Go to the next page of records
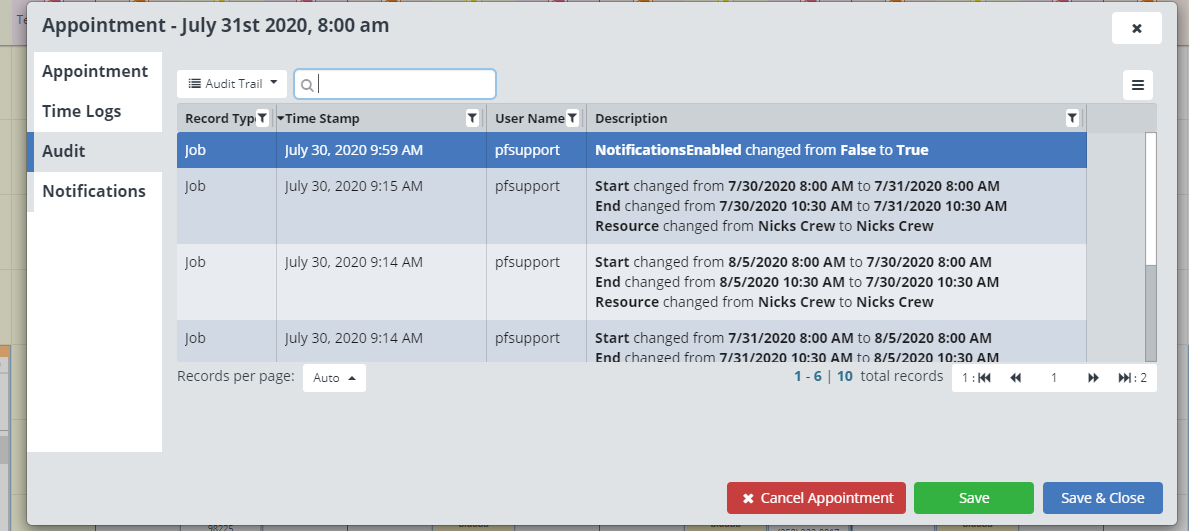Screen dimensions: 1189x531 [1093, 378]
